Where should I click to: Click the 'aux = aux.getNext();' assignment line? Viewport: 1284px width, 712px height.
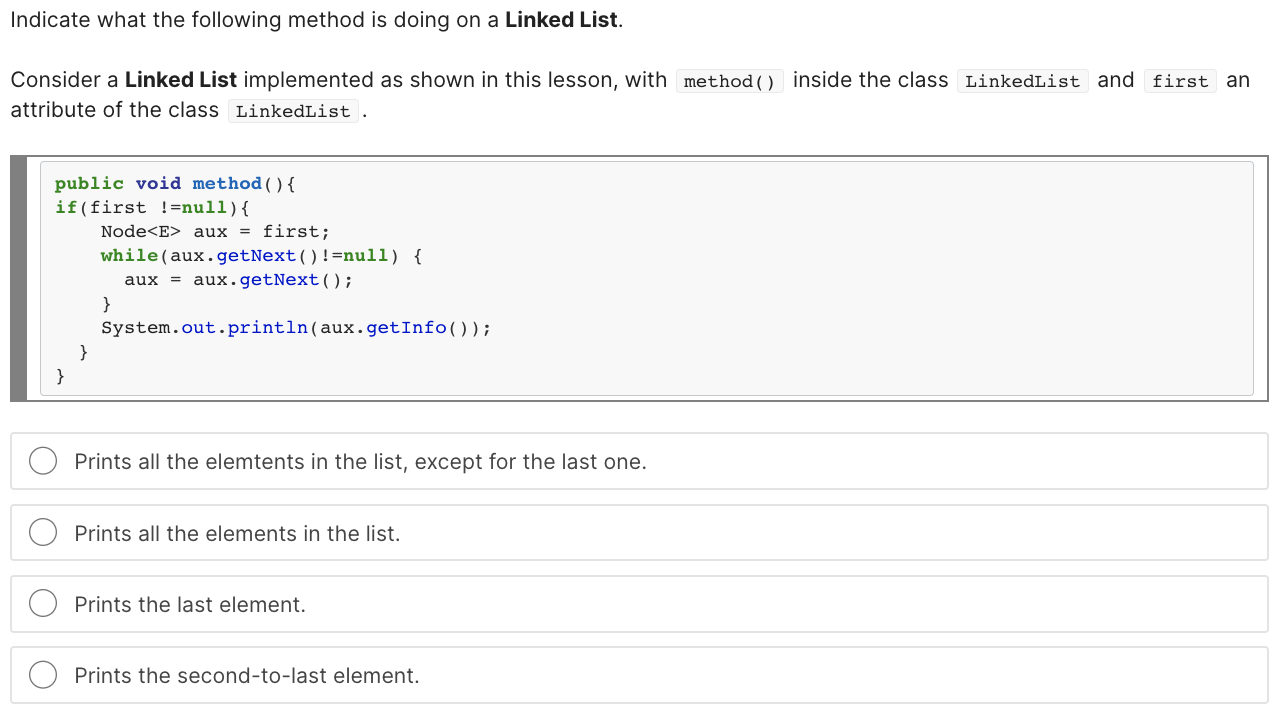click(x=238, y=279)
